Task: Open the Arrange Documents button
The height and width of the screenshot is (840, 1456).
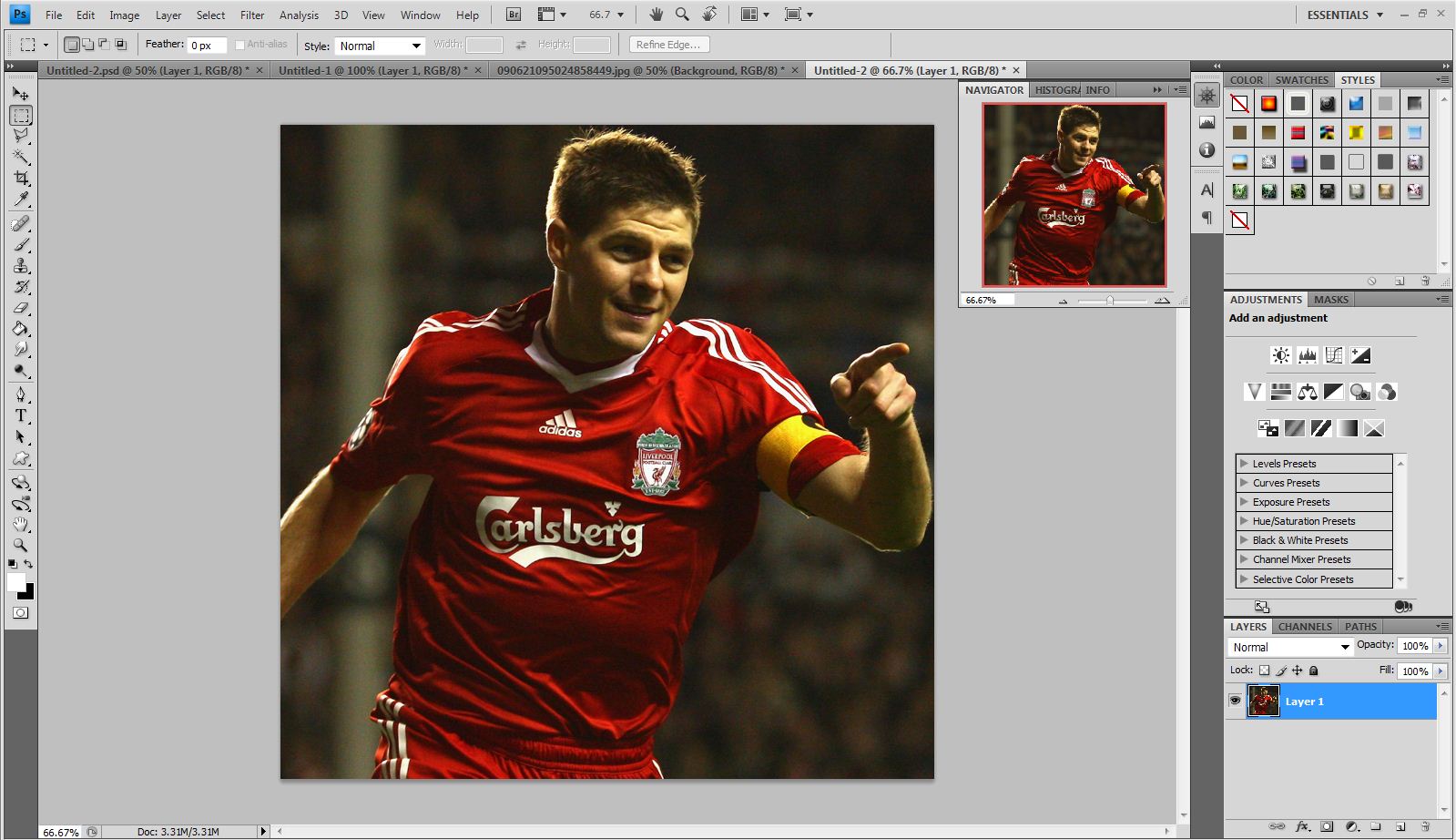Action: [x=753, y=15]
